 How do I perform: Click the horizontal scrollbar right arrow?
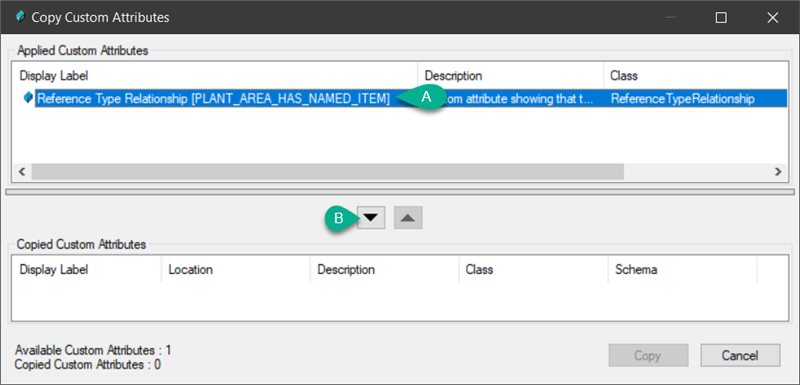tap(778, 171)
